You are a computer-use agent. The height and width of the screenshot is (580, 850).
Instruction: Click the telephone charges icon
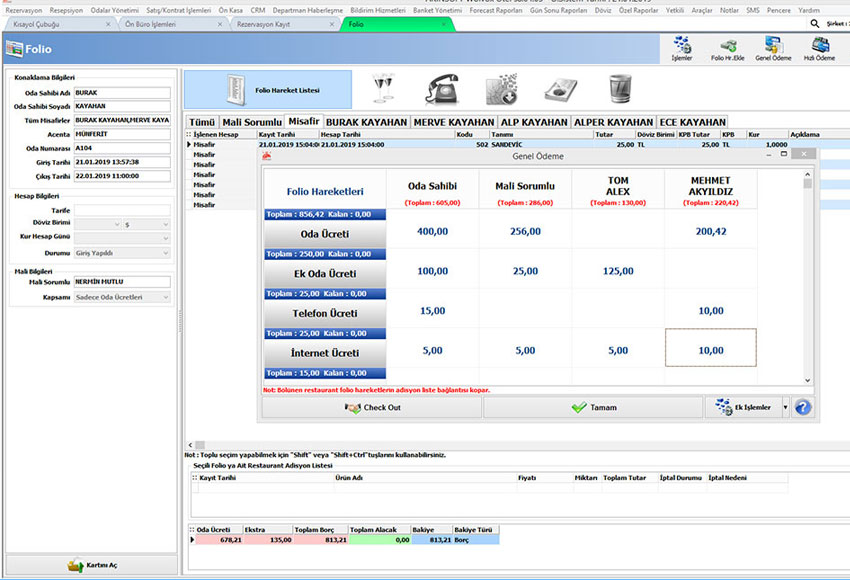coord(442,89)
